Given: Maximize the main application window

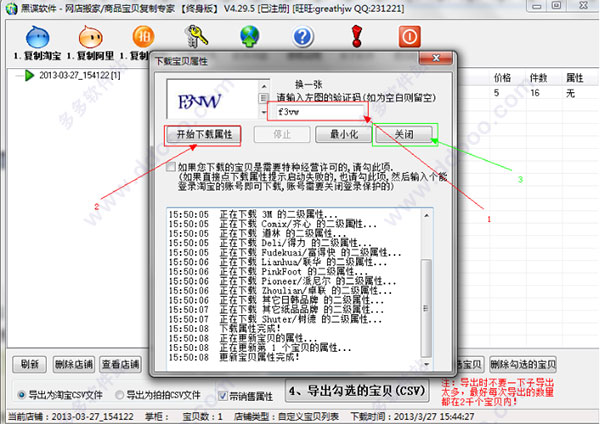Looking at the screenshot, I should pyautogui.click(x=556, y=5).
